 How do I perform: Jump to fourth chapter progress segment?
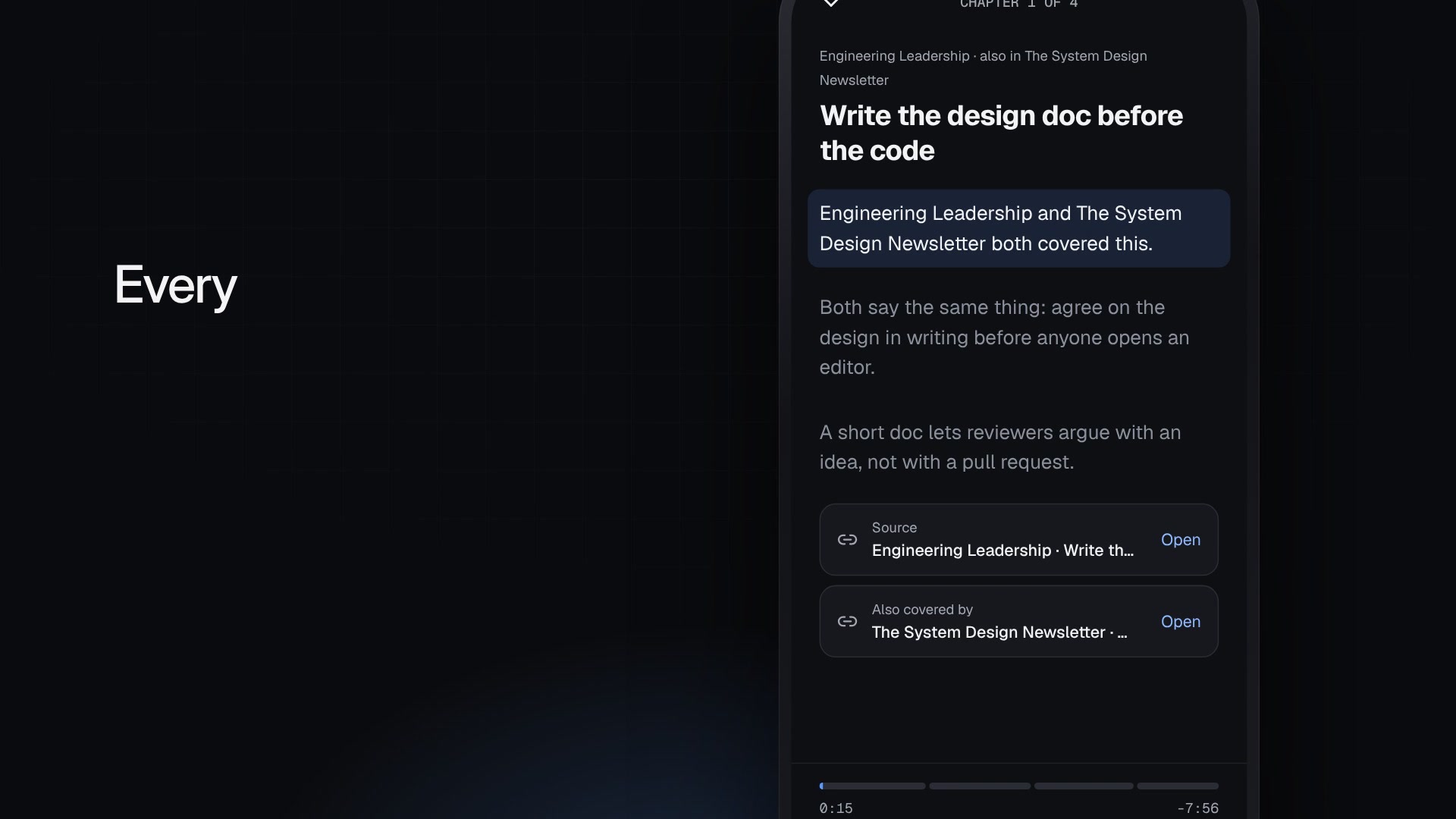point(1178,786)
